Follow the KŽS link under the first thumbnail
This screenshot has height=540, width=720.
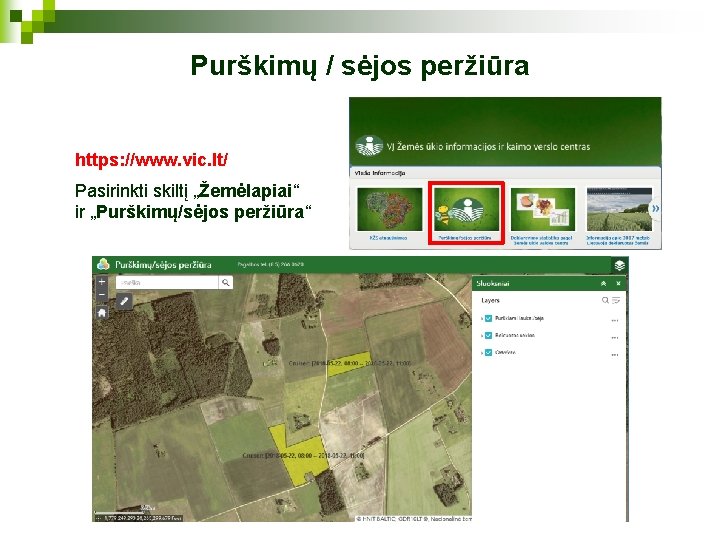[x=388, y=238]
